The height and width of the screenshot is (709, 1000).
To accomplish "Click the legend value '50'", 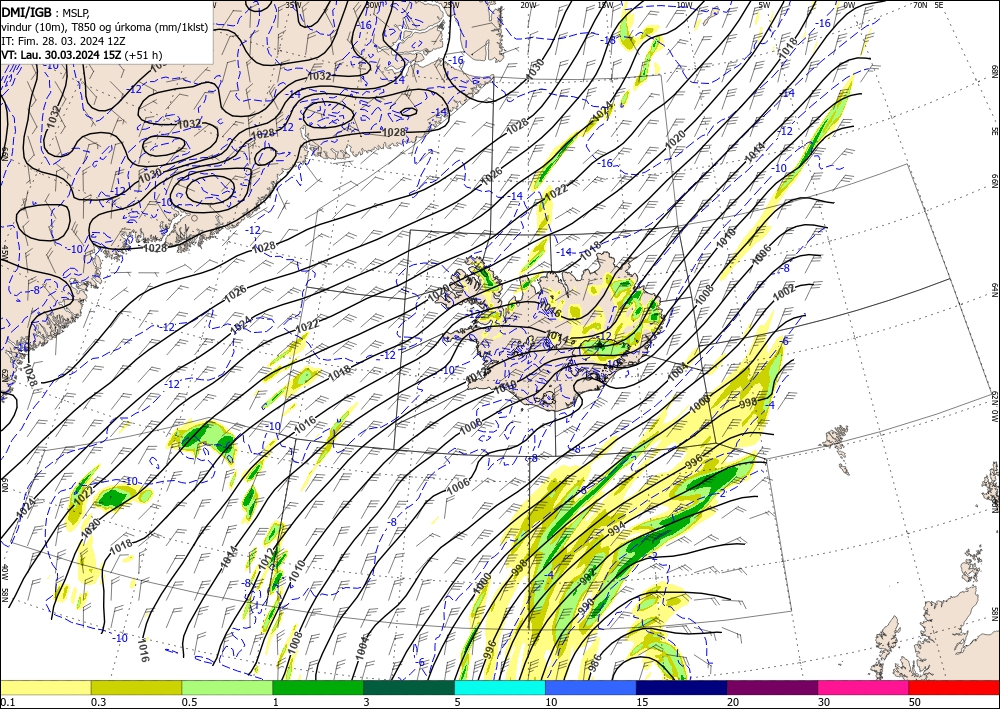I will point(915,702).
